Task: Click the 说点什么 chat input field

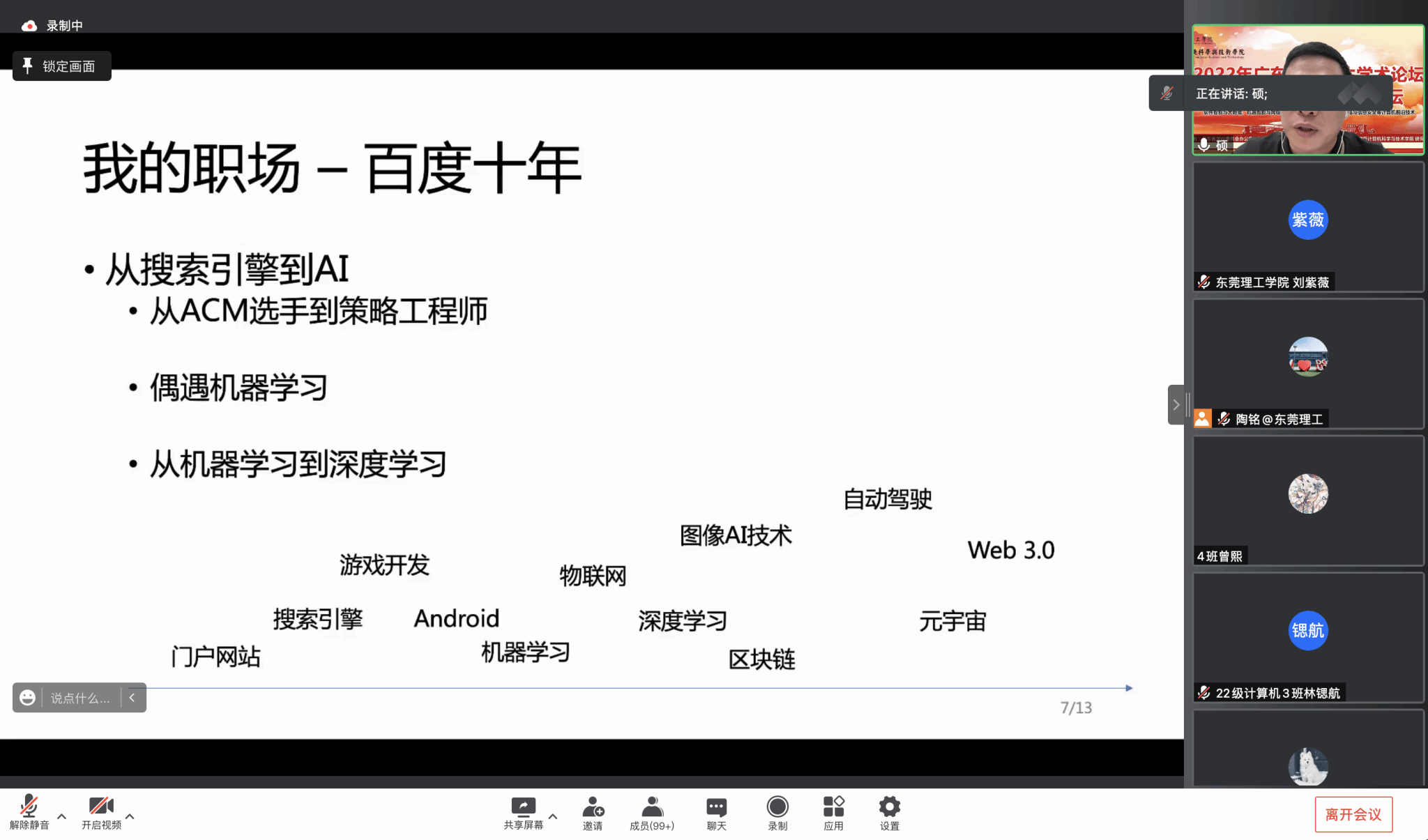Action: [x=80, y=698]
